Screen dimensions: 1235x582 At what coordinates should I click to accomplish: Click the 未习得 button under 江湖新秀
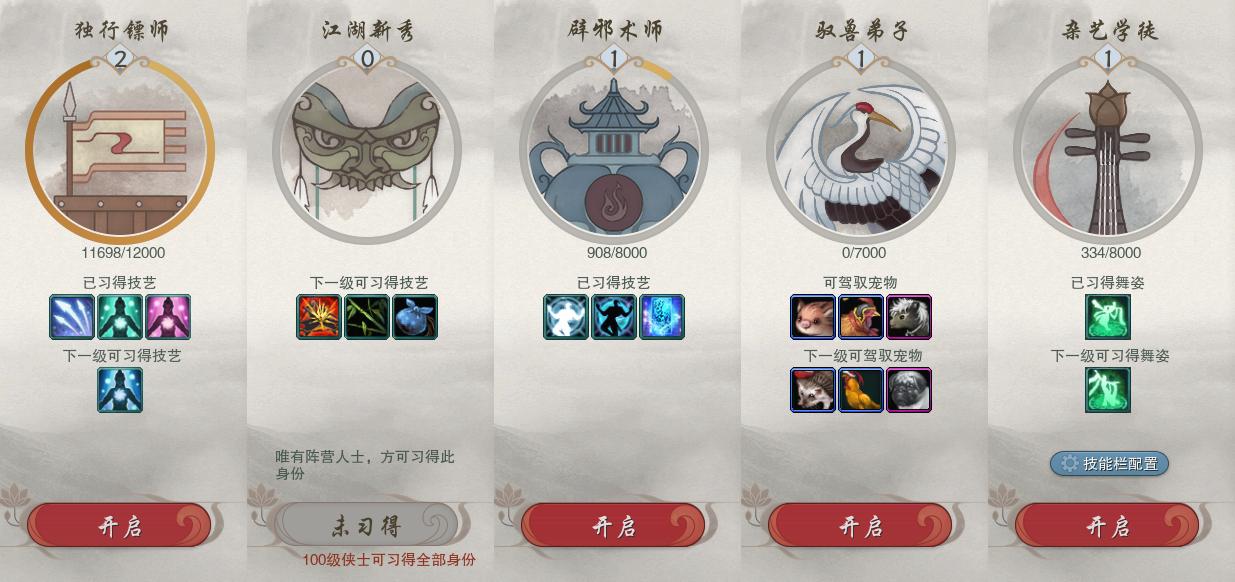click(366, 525)
